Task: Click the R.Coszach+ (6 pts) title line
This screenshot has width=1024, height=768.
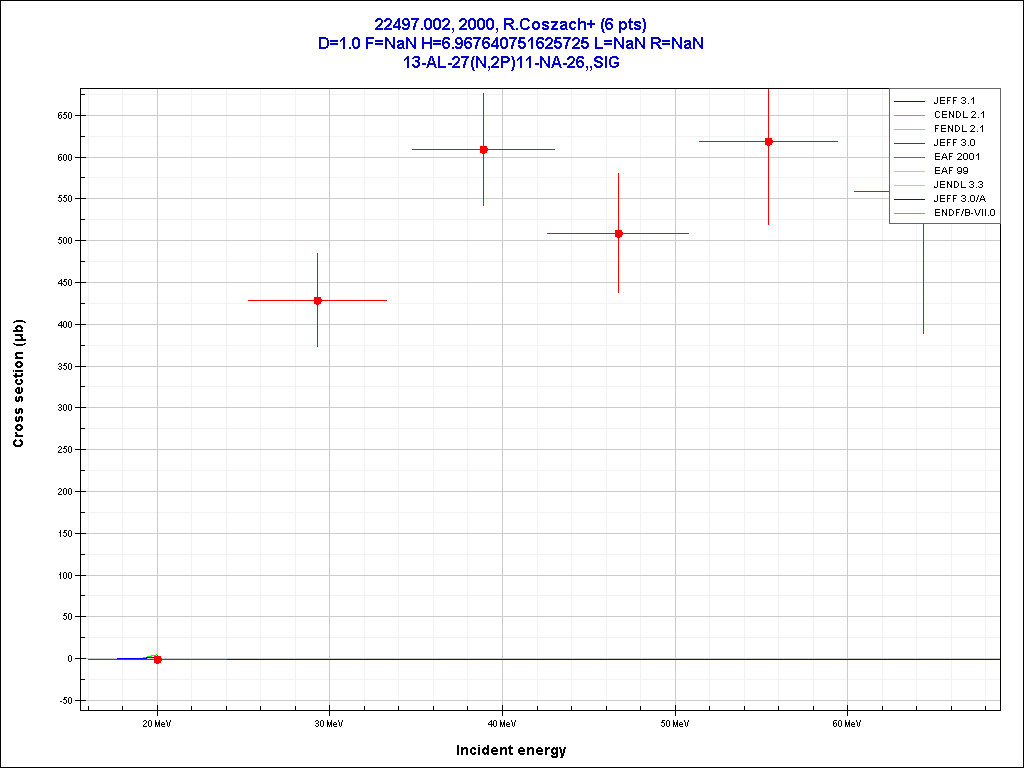Action: point(511,24)
